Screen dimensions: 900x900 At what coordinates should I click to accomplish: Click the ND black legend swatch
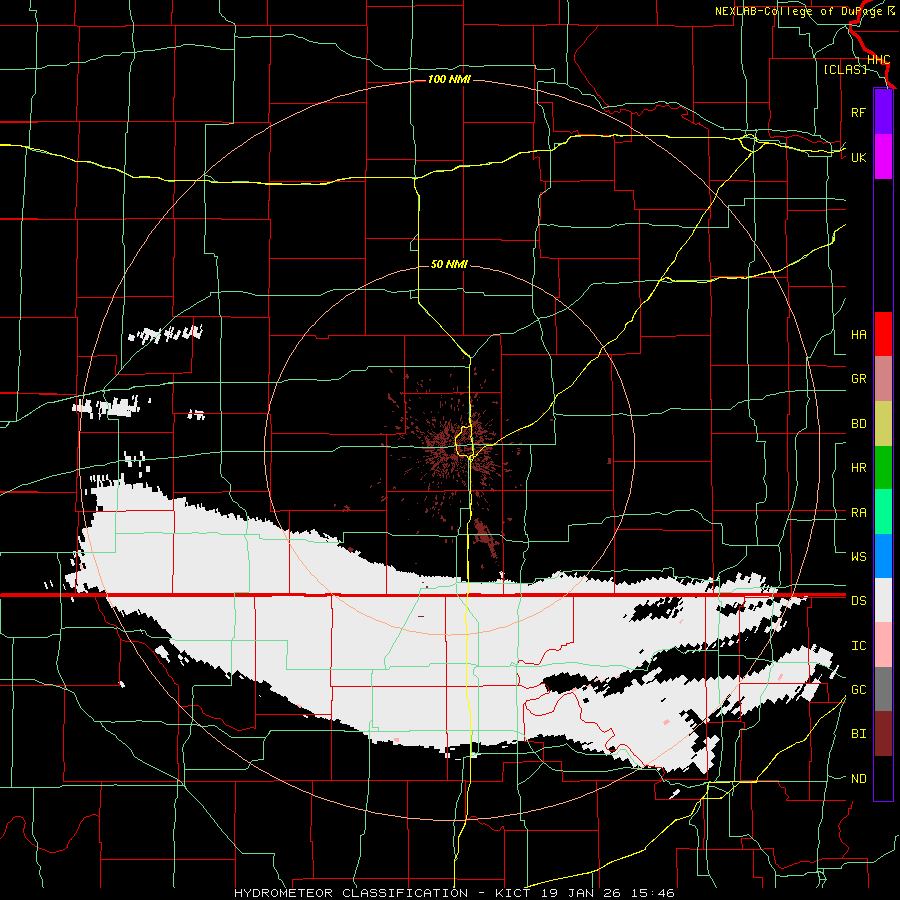pyautogui.click(x=883, y=778)
